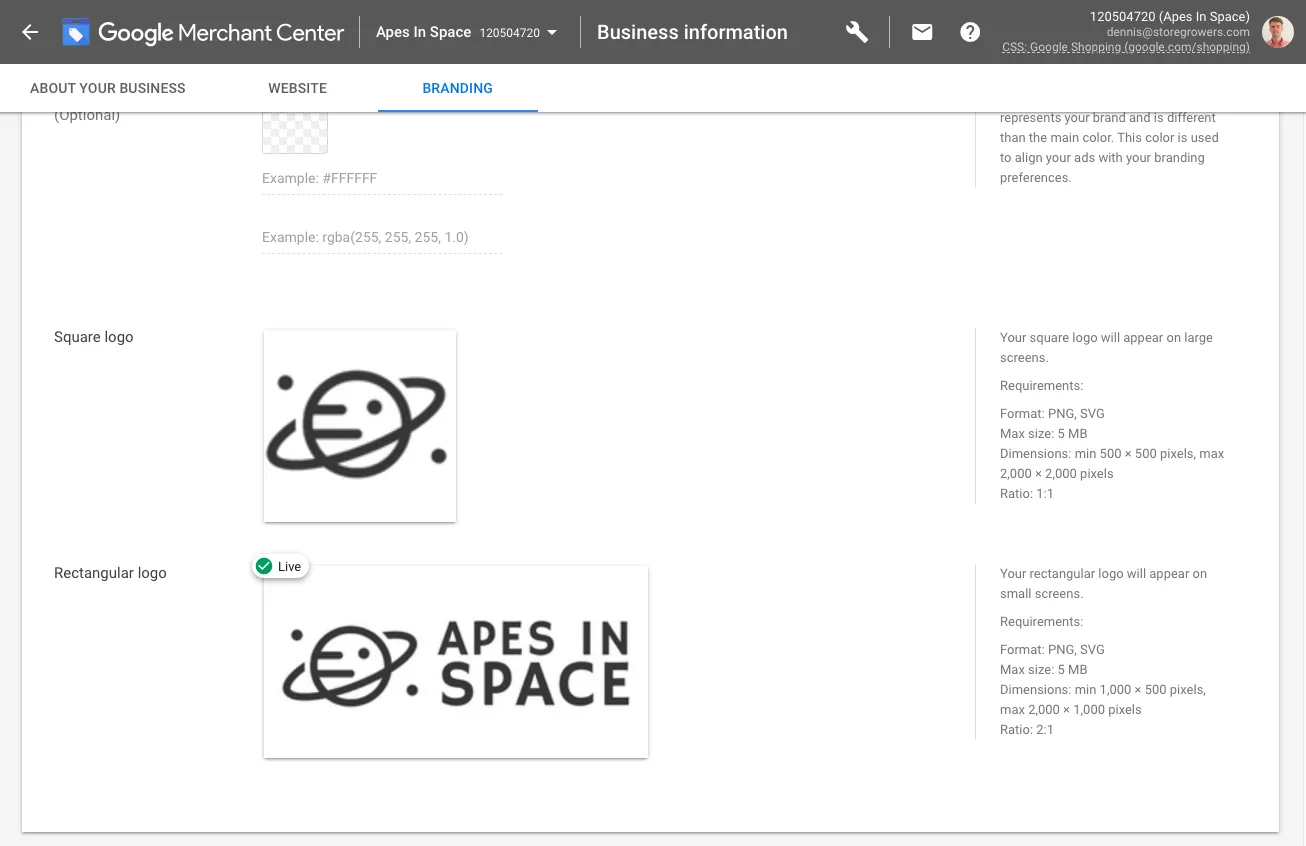Open the mail notifications icon
Screen dimensions: 1306x846
pos(922,32)
